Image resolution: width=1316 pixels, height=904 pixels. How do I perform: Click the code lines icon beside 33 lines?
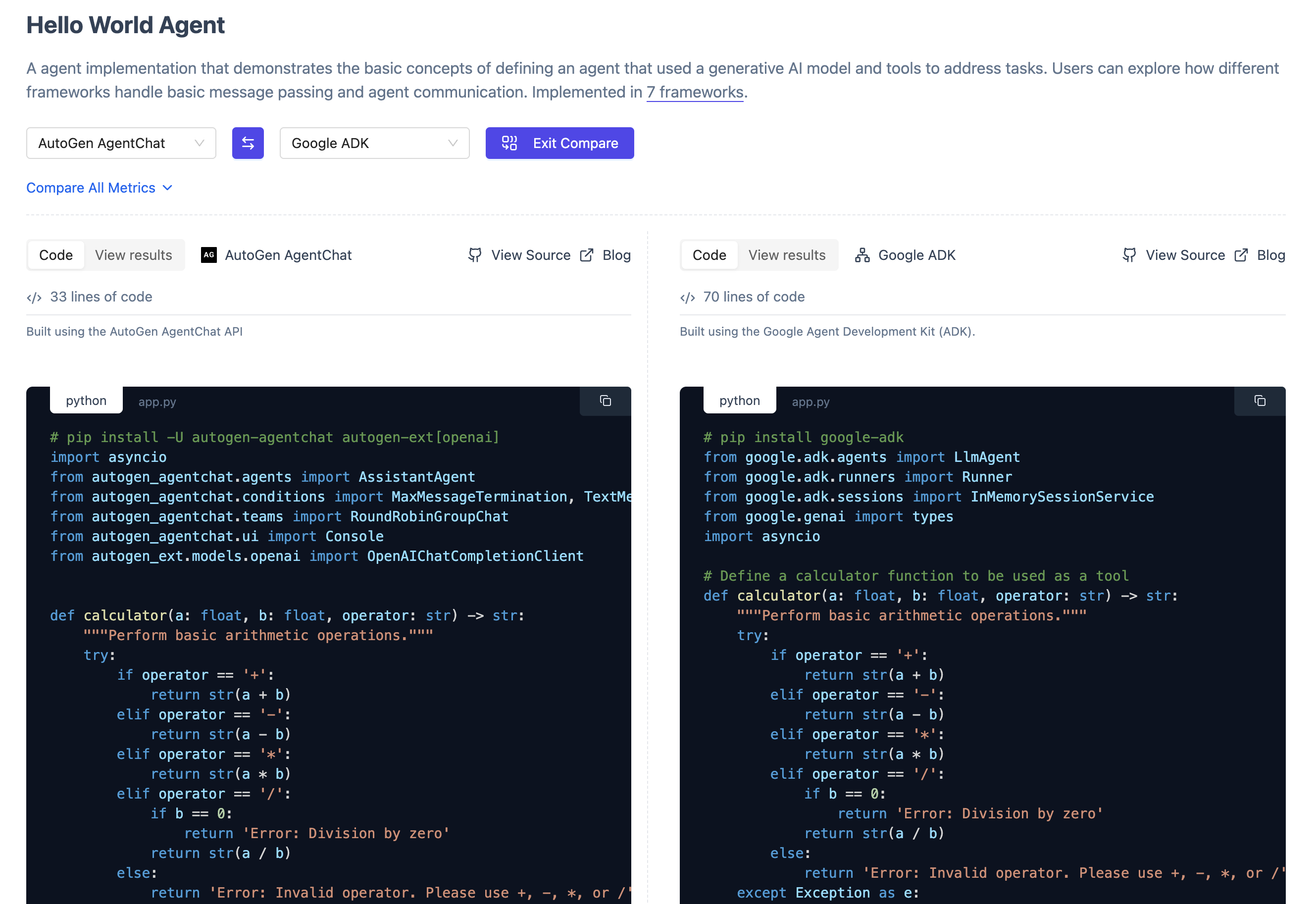[34, 296]
